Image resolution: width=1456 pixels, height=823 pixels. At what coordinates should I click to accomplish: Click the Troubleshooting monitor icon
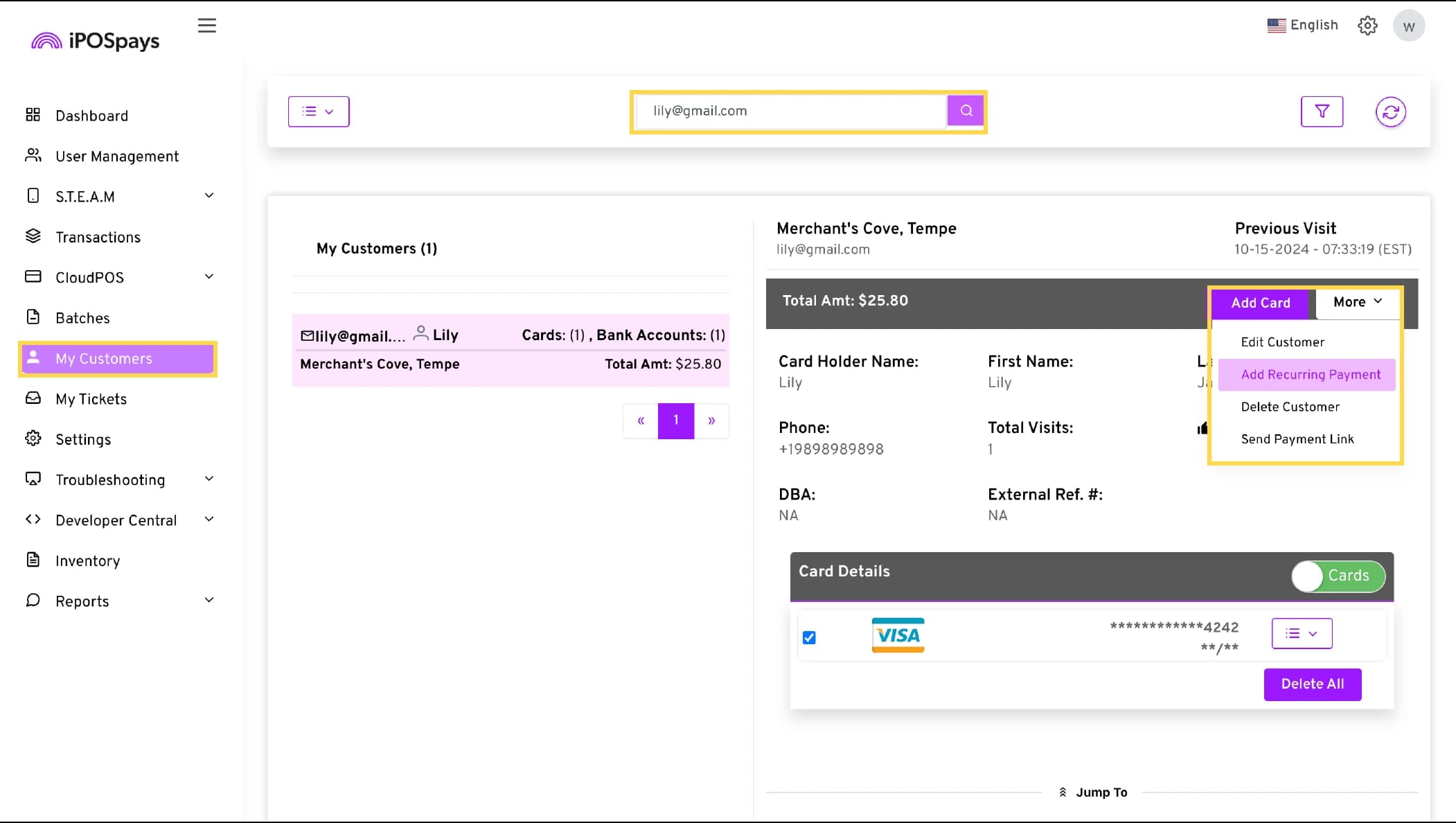click(33, 479)
